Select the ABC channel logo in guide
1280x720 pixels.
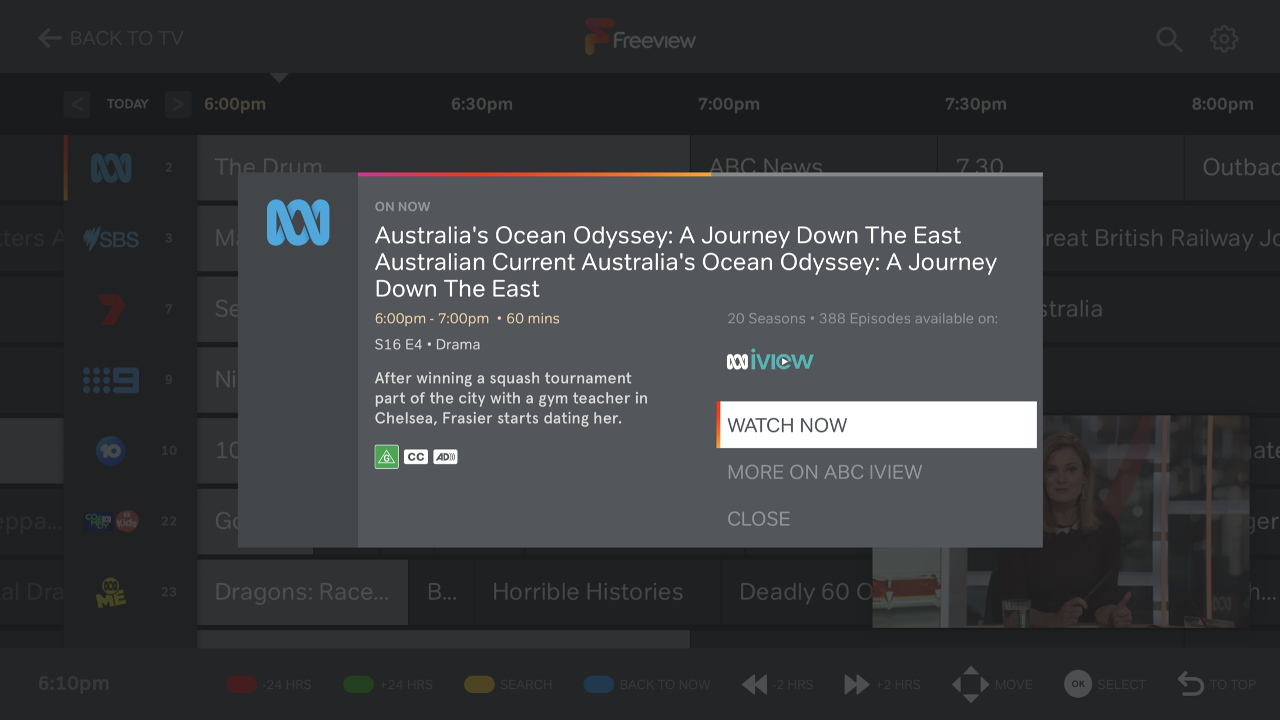click(111, 167)
